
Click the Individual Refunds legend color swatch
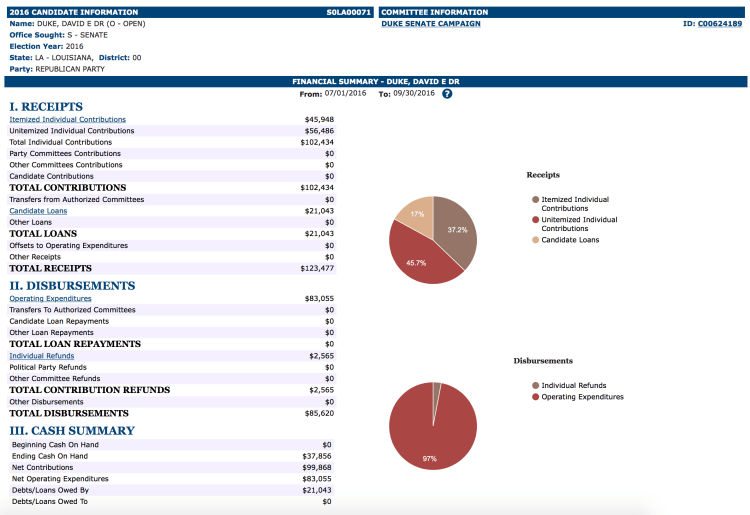[x=536, y=385]
